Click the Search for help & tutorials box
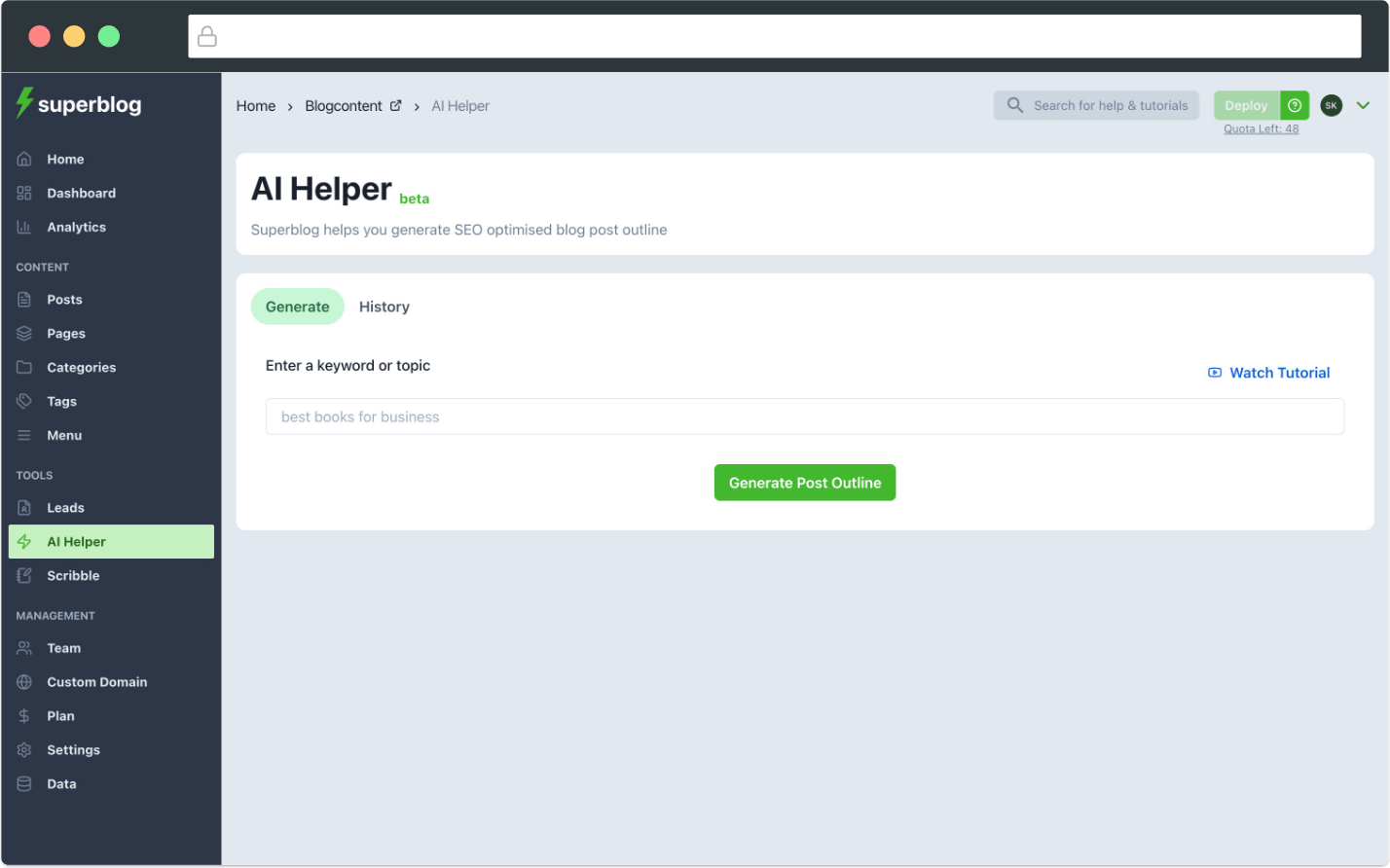Screen dimensions: 1390x868 [1096, 105]
